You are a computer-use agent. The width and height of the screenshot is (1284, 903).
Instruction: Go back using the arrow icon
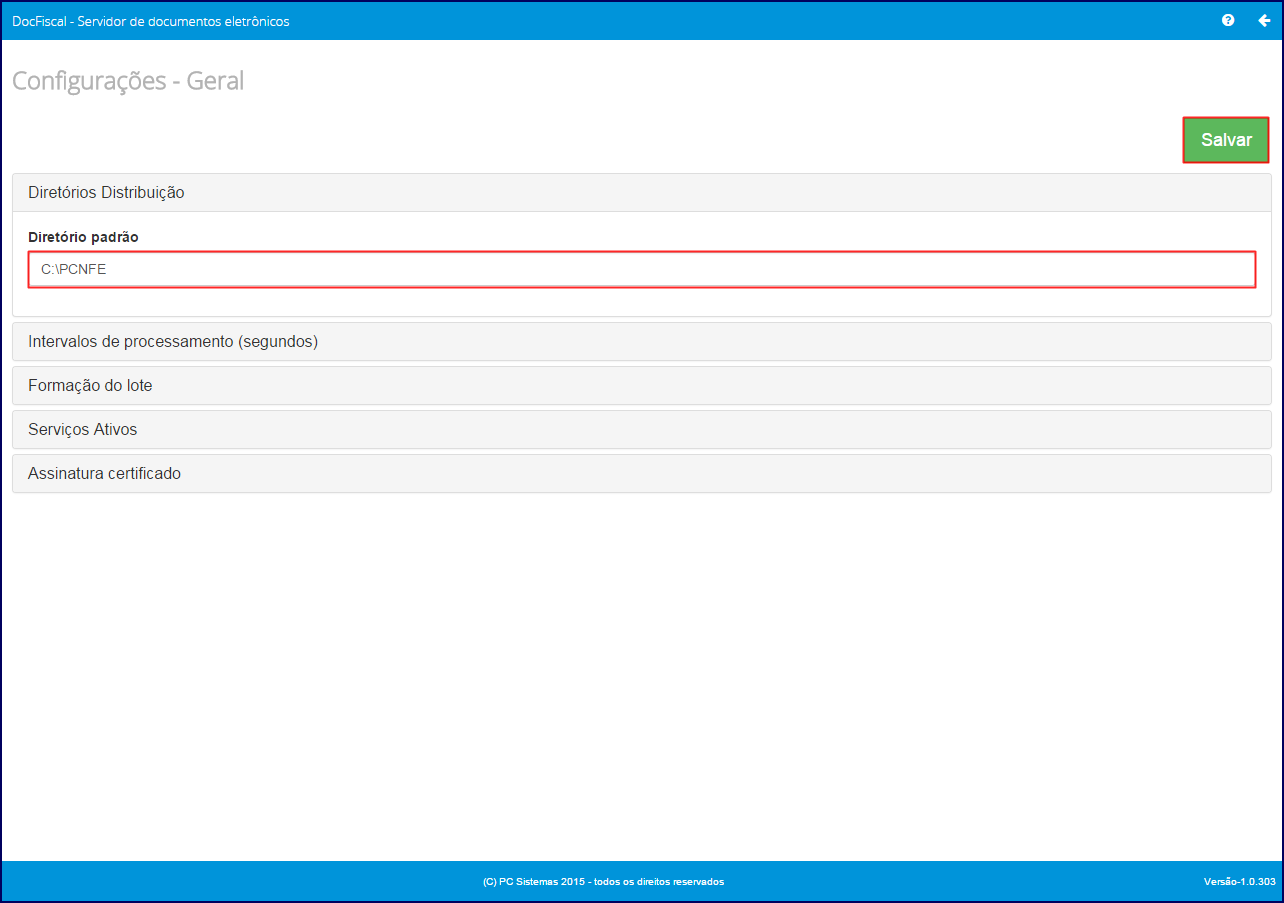[1264, 20]
